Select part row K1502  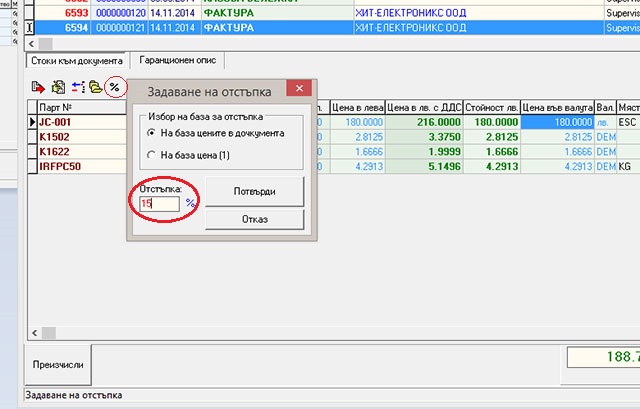click(82, 137)
